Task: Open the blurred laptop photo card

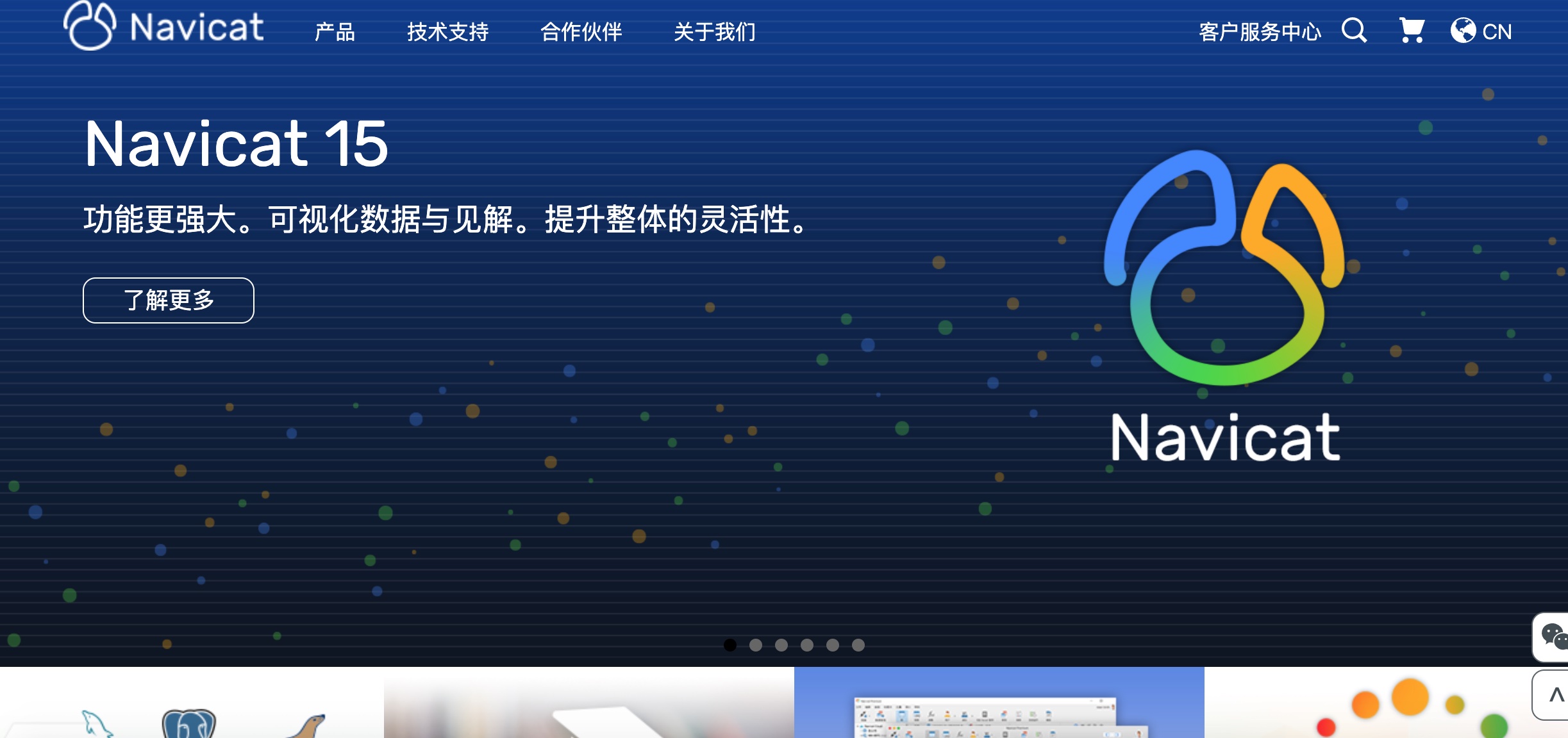Action: click(x=589, y=703)
